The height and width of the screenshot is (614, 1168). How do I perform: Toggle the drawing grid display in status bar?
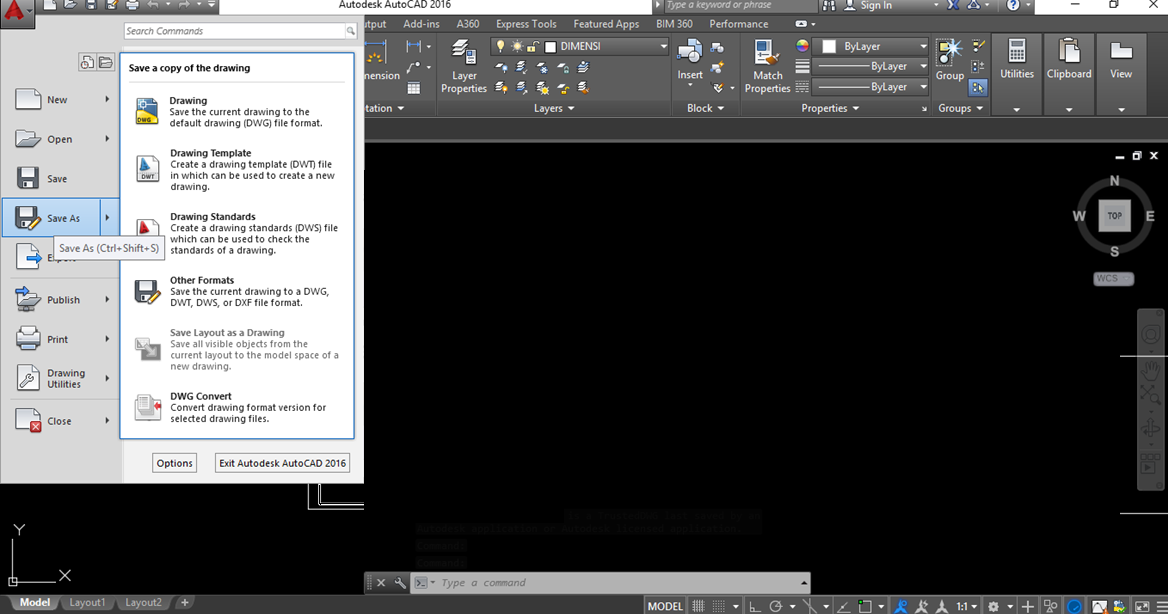tap(698, 606)
